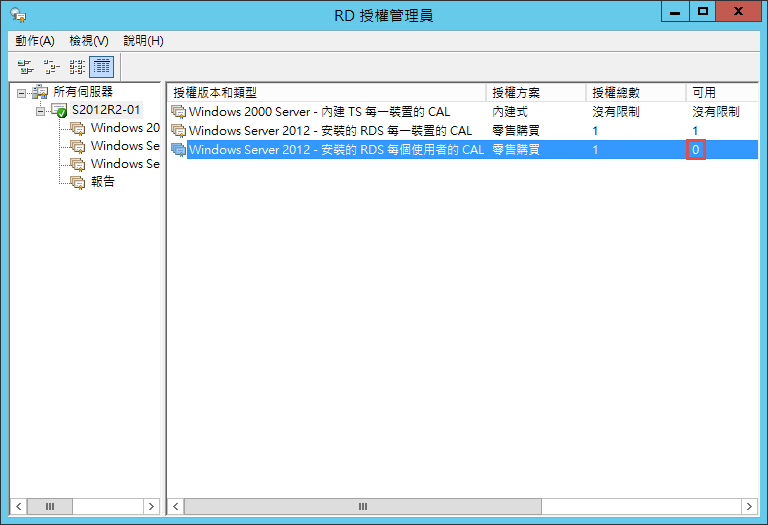Screen dimensions: 768x525
Task: Close the RD 授權管理員 window
Action: coord(738,11)
